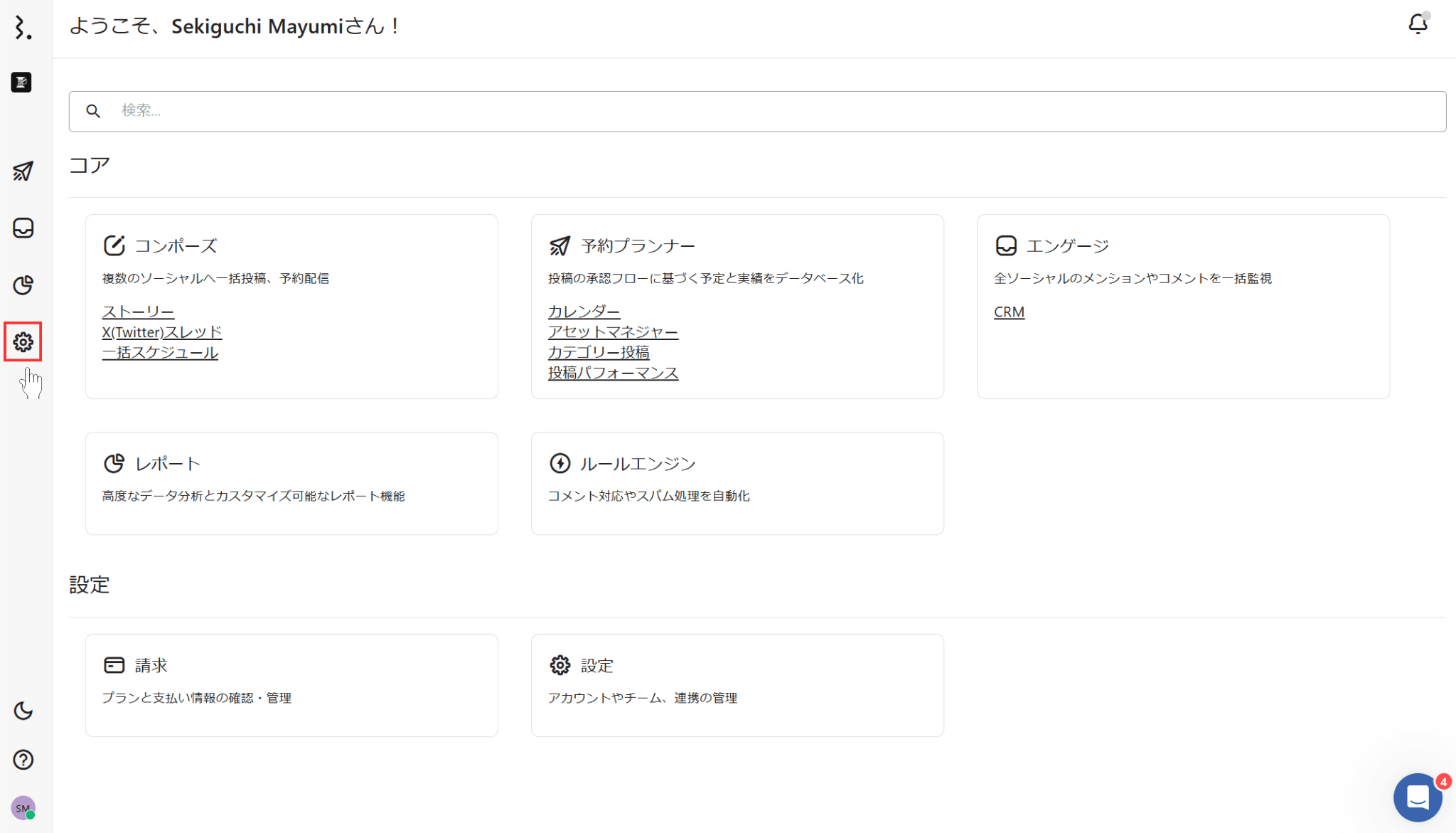Image resolution: width=1456 pixels, height=833 pixels.
Task: Toggle dark mode with the moon icon
Action: tap(23, 711)
